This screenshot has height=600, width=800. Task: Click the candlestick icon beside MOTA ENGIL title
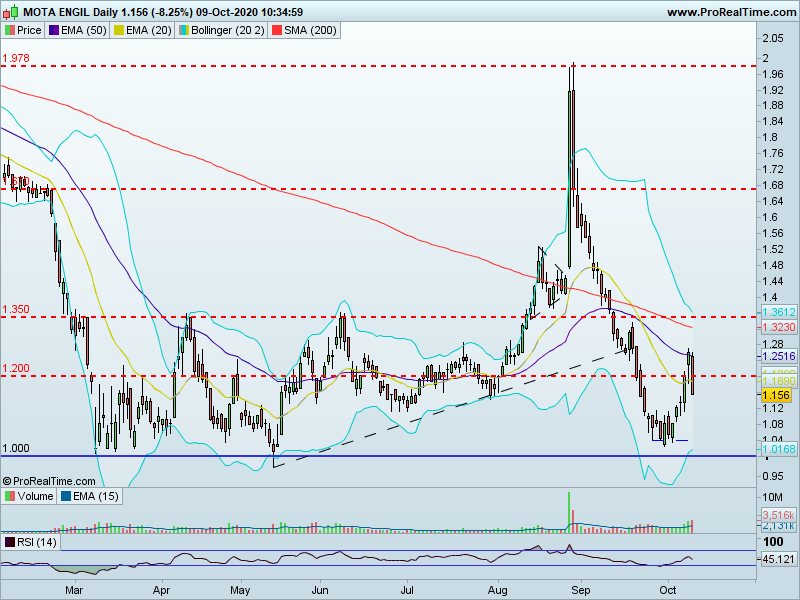point(10,11)
